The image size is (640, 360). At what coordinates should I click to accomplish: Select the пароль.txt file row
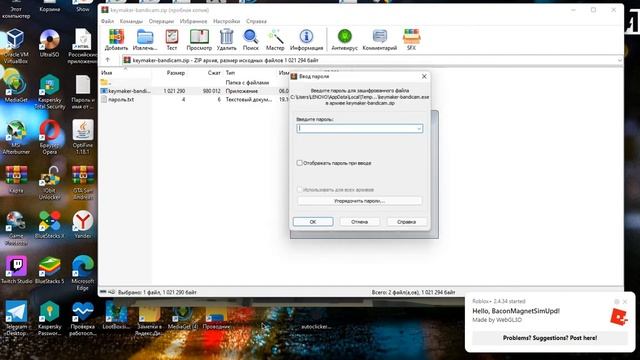(194, 99)
